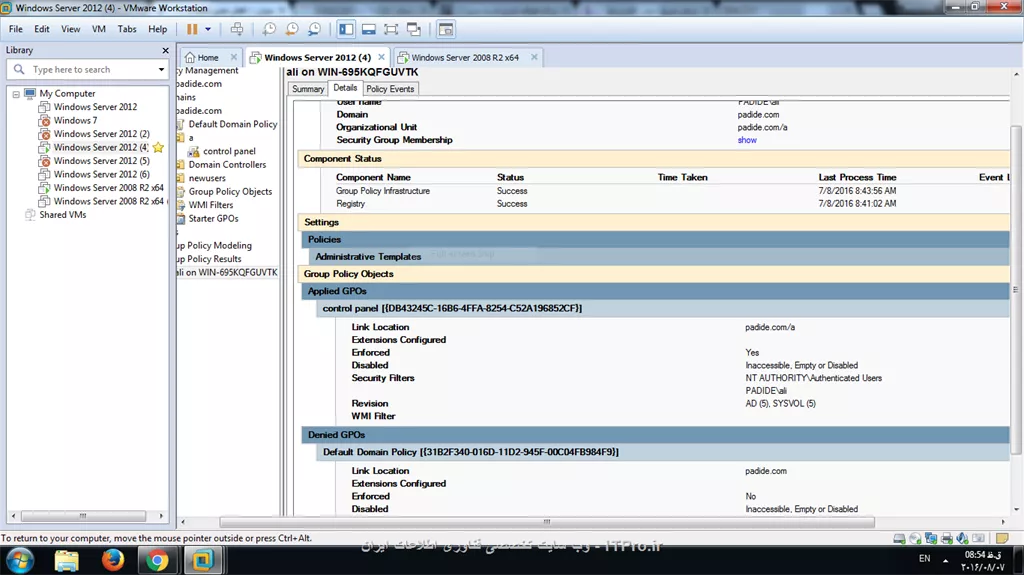Switch to Windows Server 2008 R2 x64 tab
The width and height of the screenshot is (1024, 575).
coord(464,58)
